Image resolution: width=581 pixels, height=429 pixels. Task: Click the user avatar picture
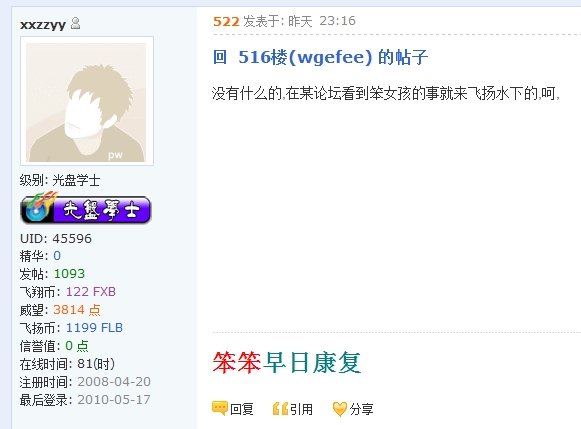coord(87,101)
